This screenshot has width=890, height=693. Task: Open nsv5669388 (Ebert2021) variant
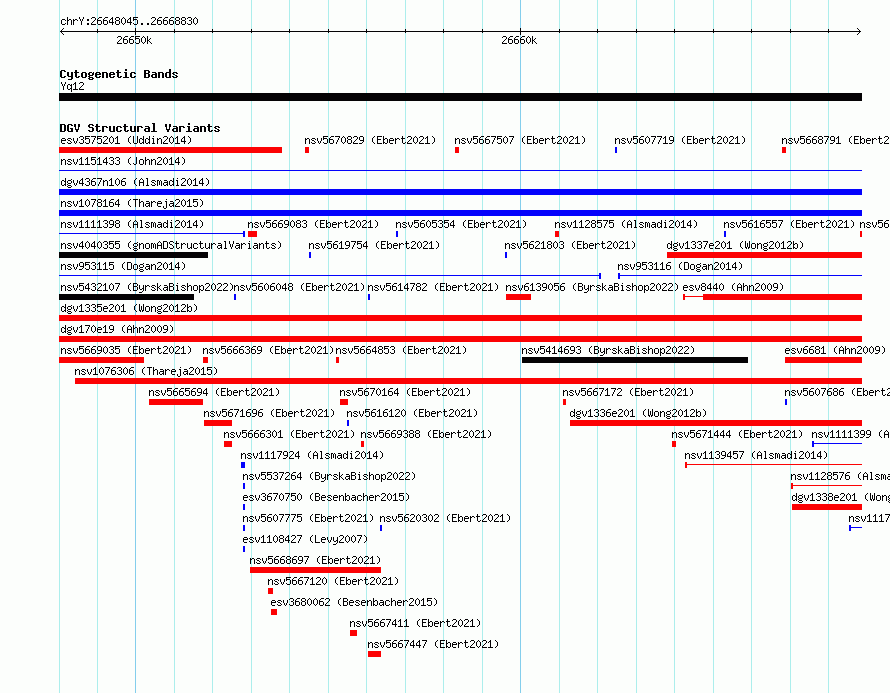[x=426, y=434]
